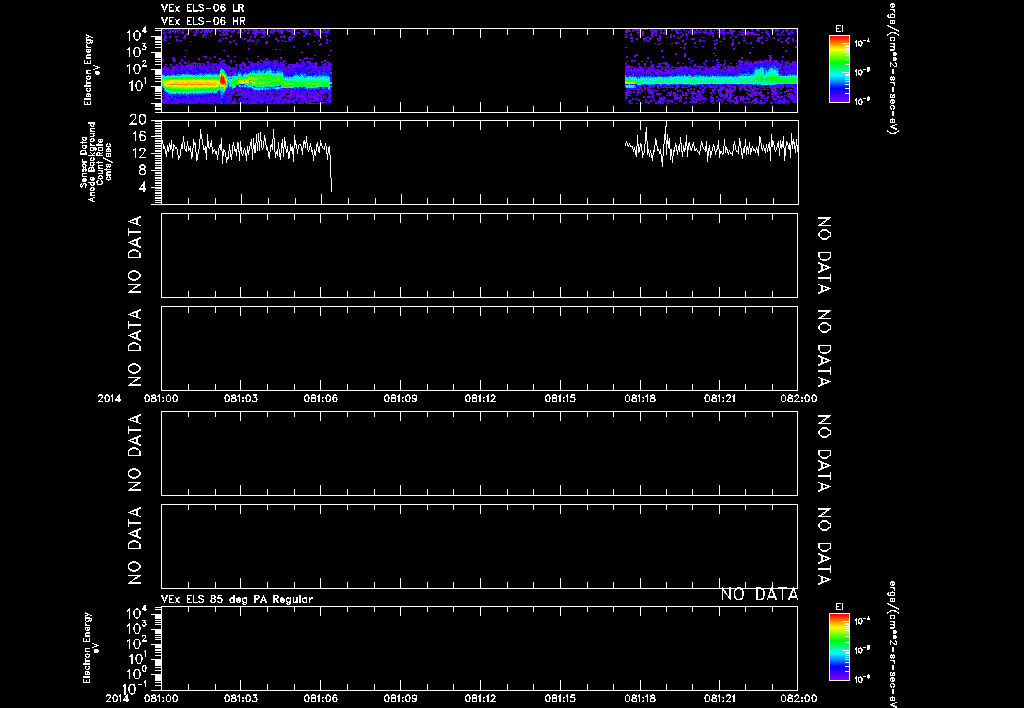Click 081:09 on the middle time axis
The image size is (1024, 708).
click(400, 398)
